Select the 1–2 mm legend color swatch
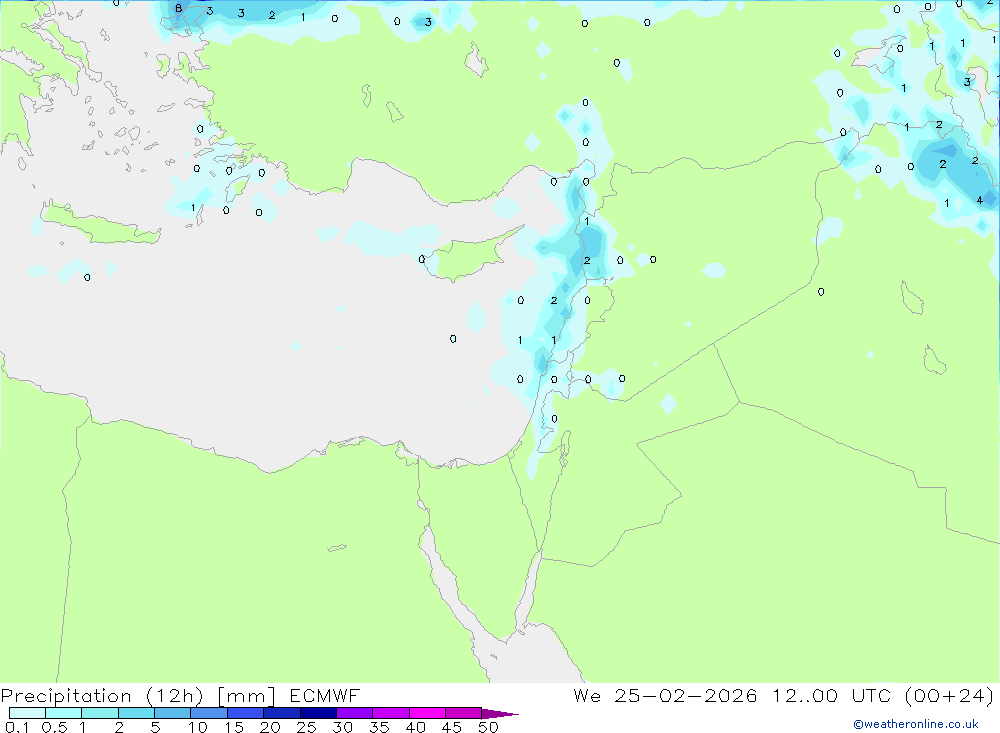Screen dimensions: 1000x733 100,713
